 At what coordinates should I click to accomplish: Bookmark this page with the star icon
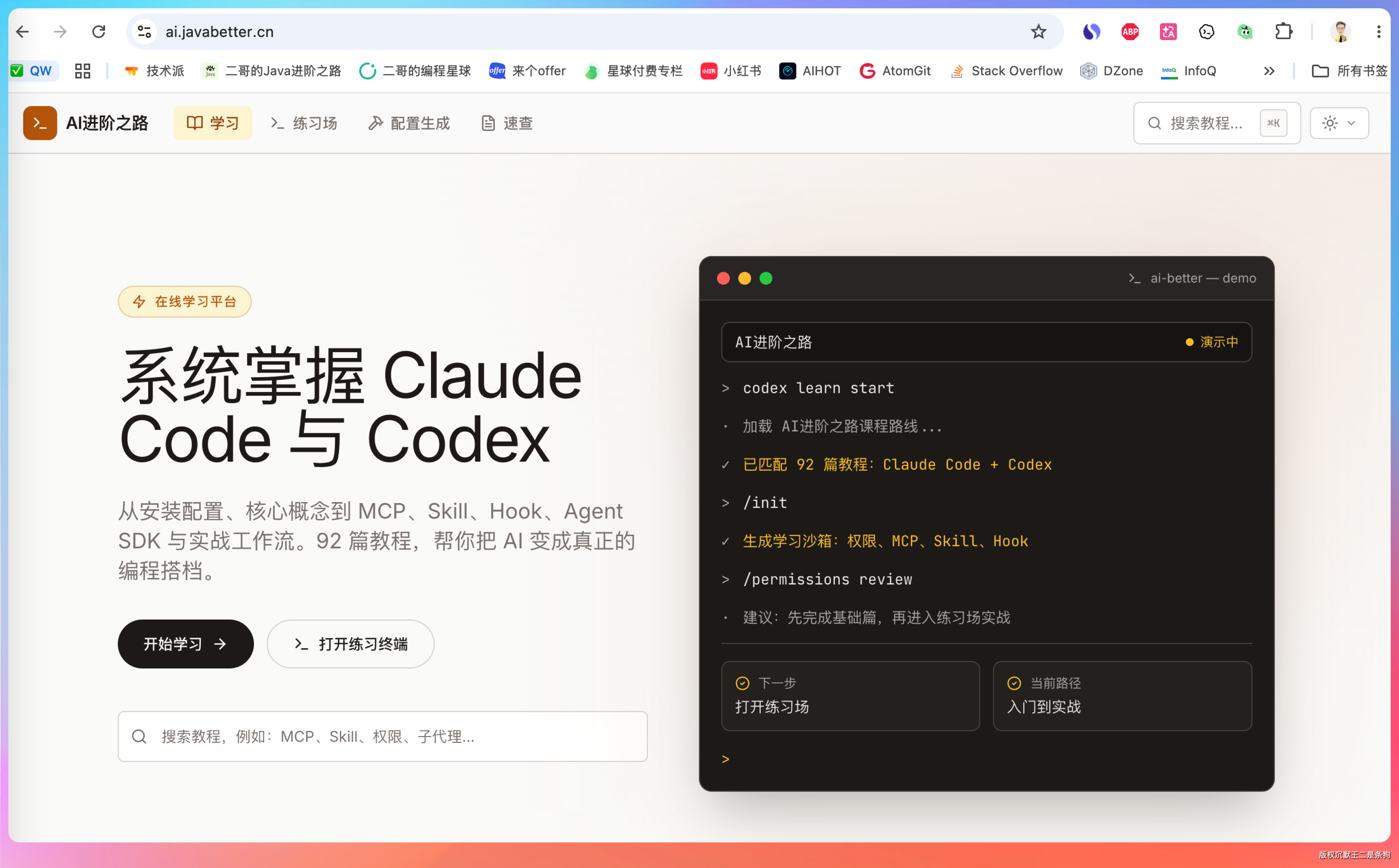(1038, 31)
